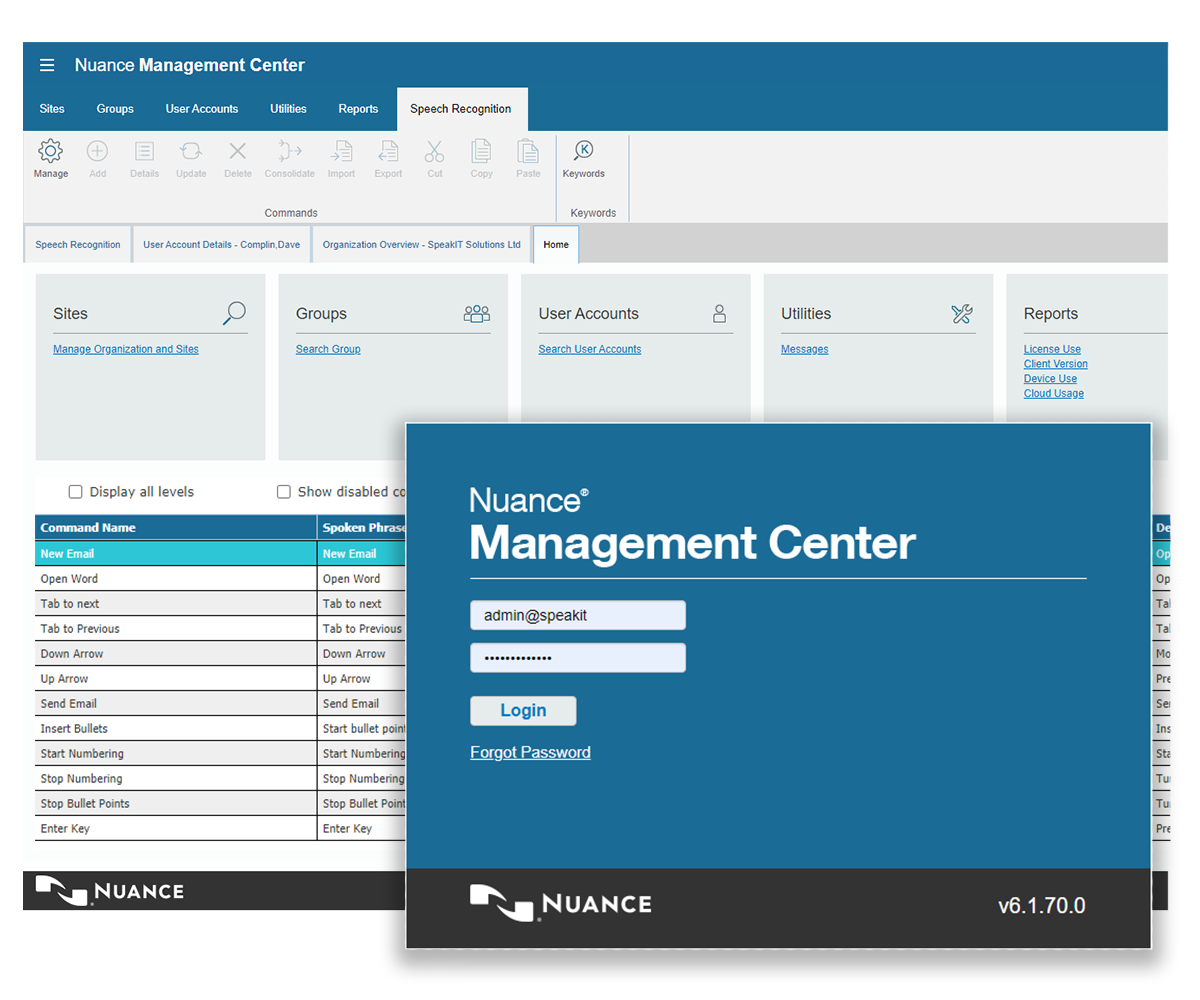The width and height of the screenshot is (1200, 1000).
Task: Click the Delete X icon
Action: [x=238, y=152]
